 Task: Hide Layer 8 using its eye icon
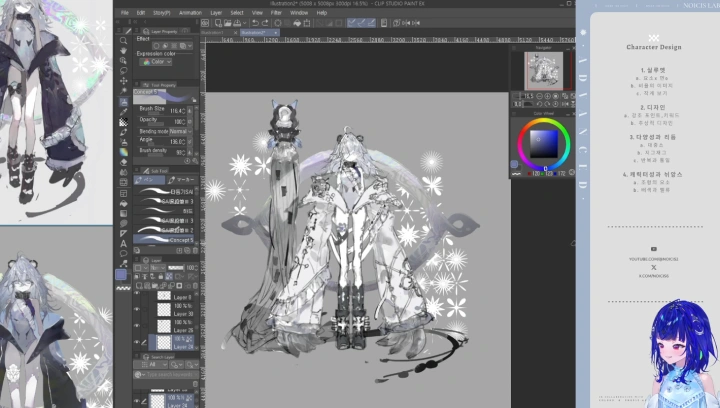pos(137,293)
